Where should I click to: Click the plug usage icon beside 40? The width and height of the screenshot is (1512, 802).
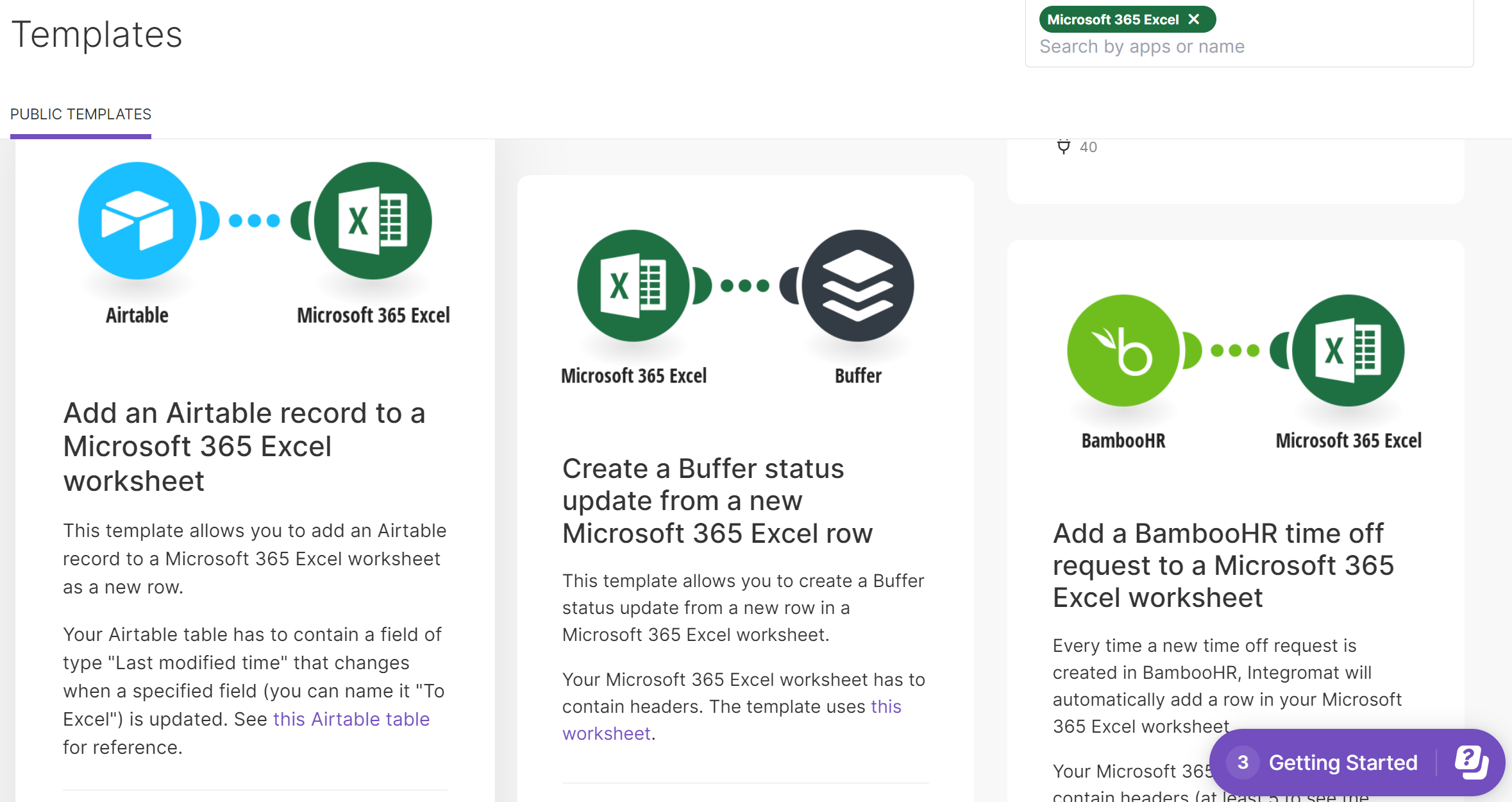pyautogui.click(x=1063, y=147)
